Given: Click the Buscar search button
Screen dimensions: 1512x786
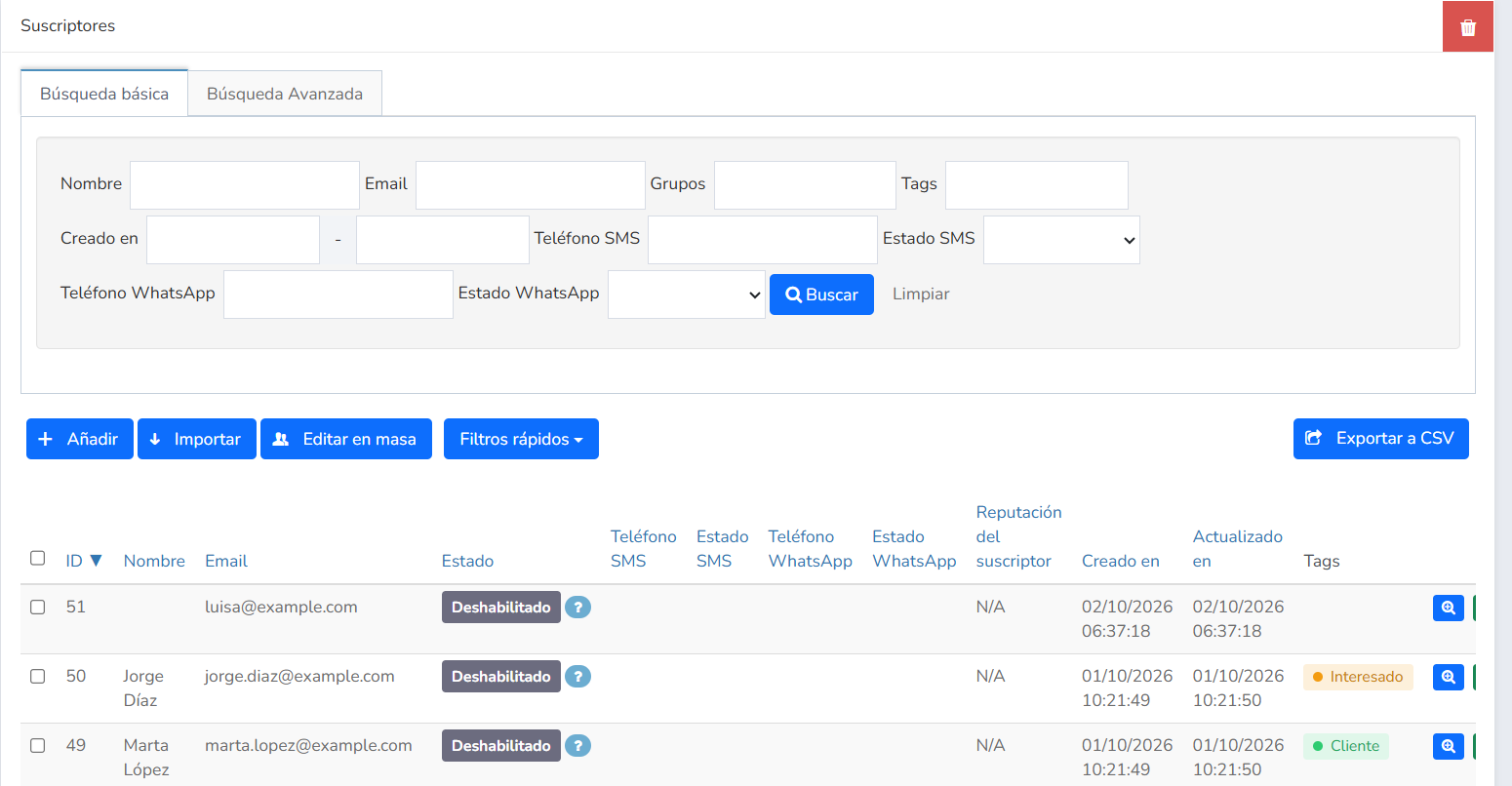Looking at the screenshot, I should [x=822, y=294].
